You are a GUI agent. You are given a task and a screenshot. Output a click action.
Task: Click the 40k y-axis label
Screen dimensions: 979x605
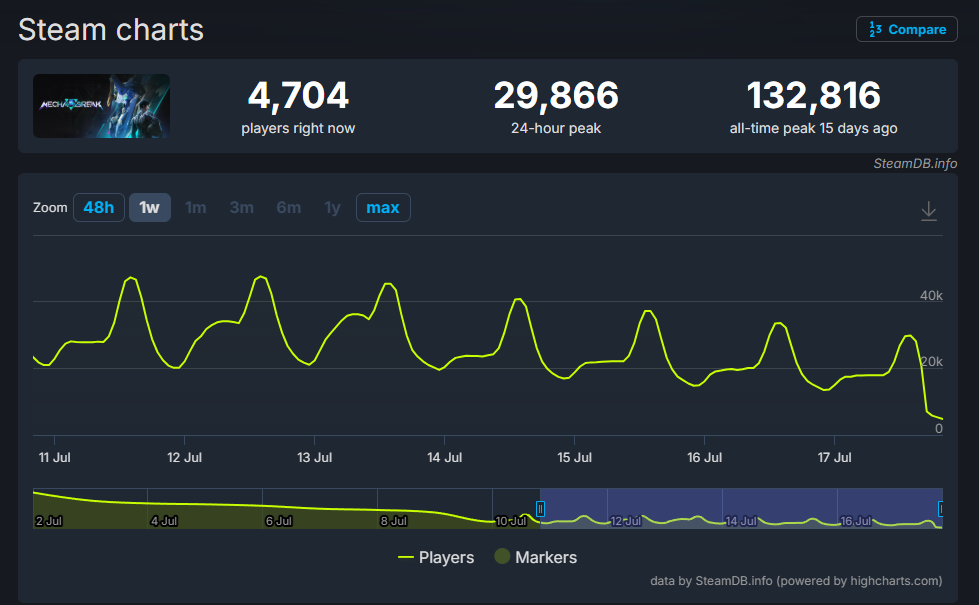[x=931, y=295]
